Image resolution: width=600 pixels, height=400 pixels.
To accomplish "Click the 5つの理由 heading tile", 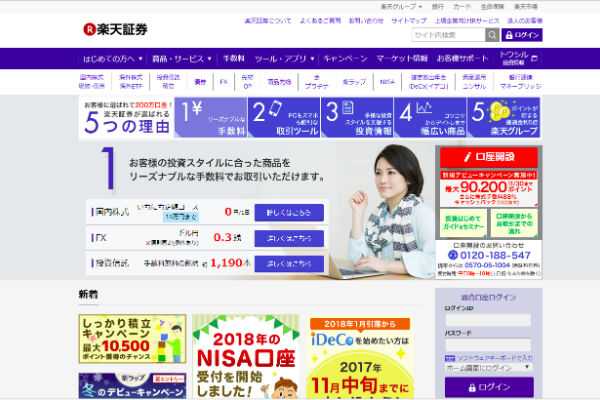I will click(126, 118).
